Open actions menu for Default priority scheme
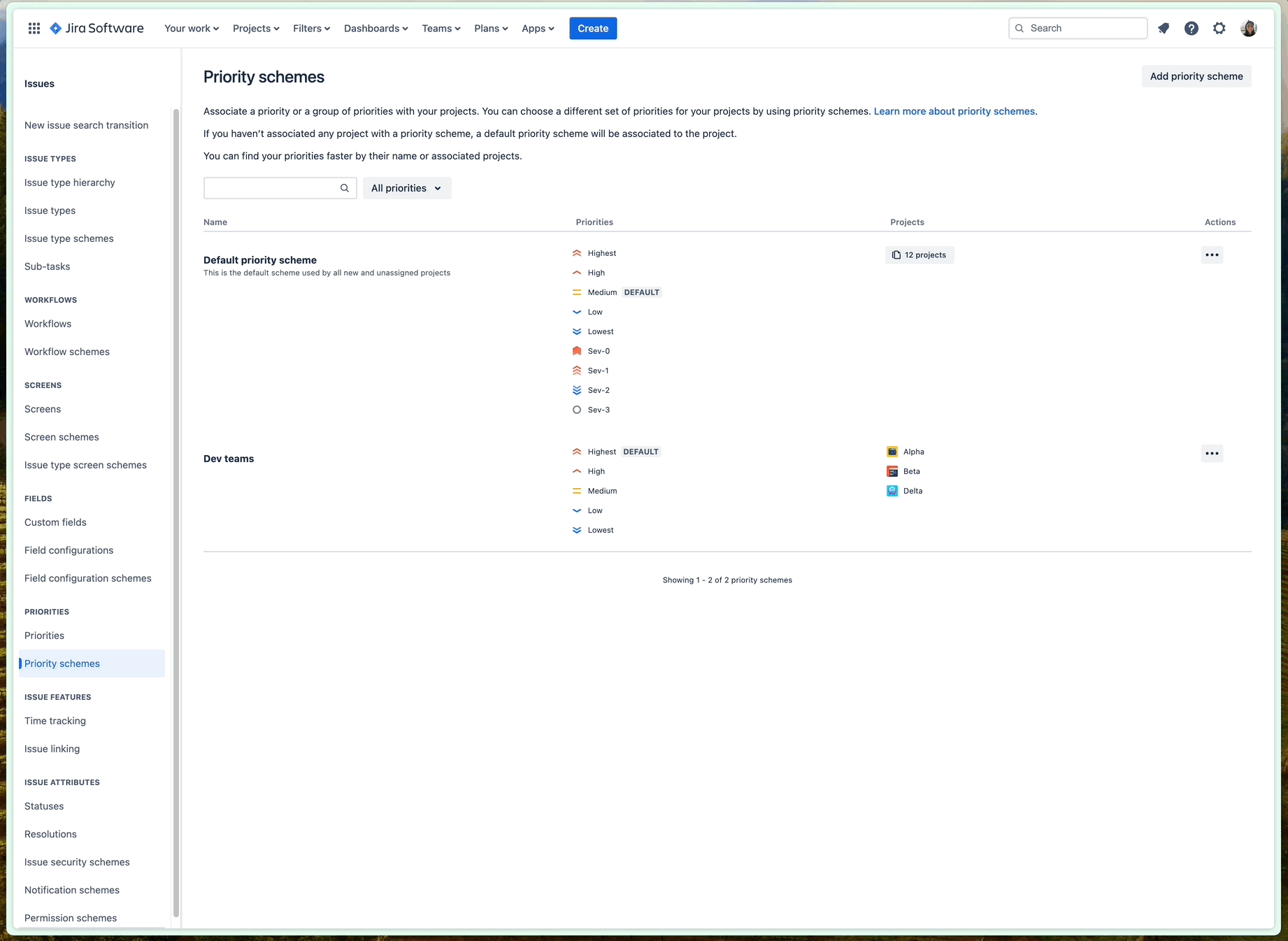 [1212, 254]
